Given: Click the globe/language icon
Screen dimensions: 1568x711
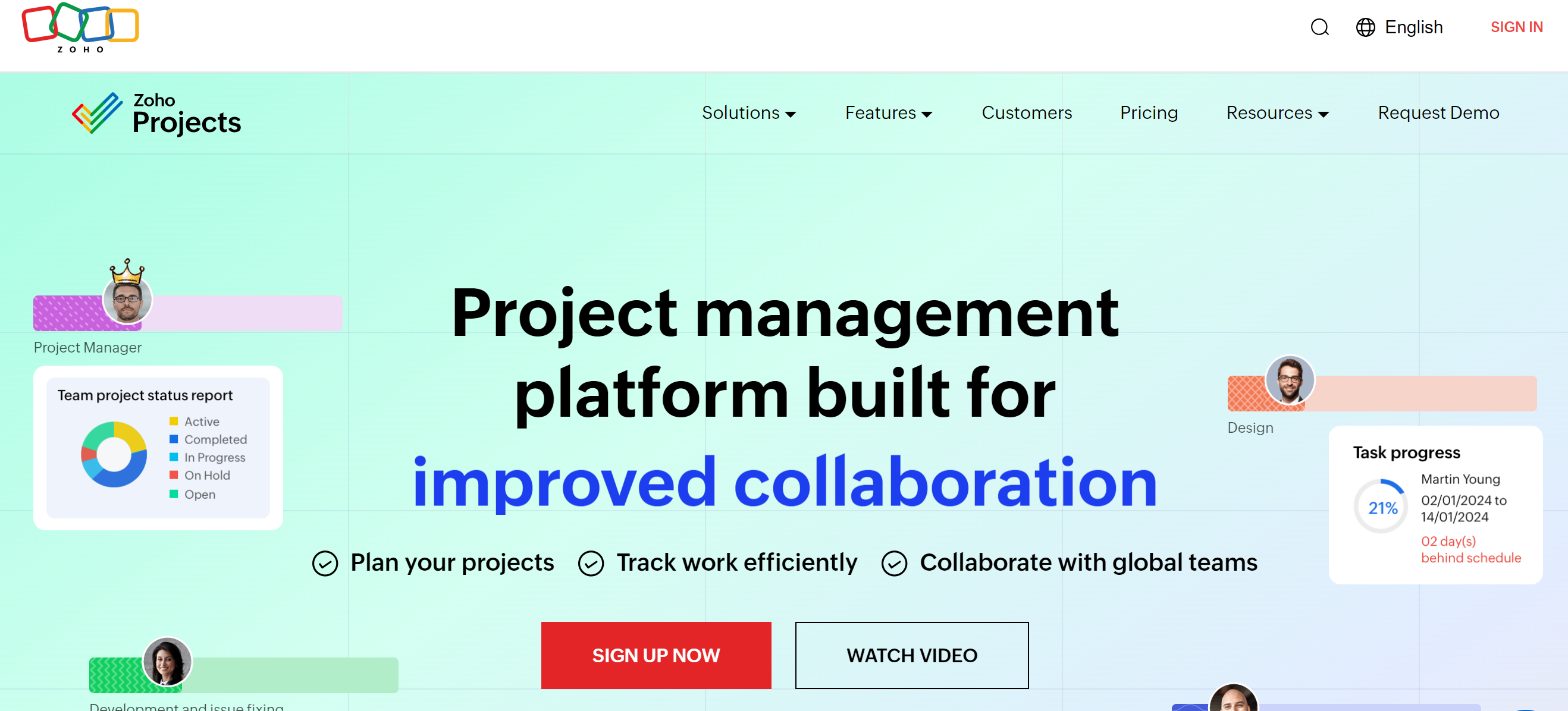Looking at the screenshot, I should 1364,26.
